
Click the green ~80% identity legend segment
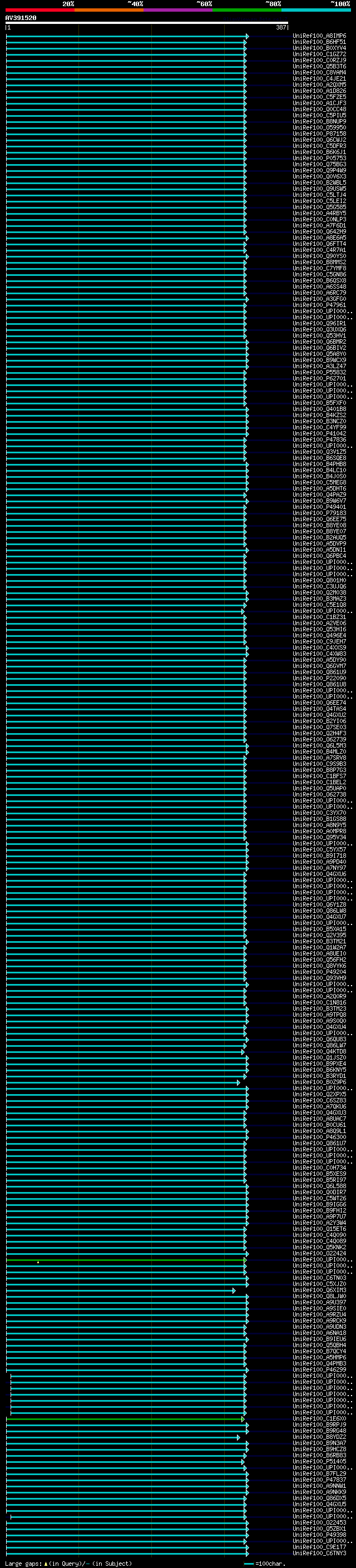(x=246, y=10)
